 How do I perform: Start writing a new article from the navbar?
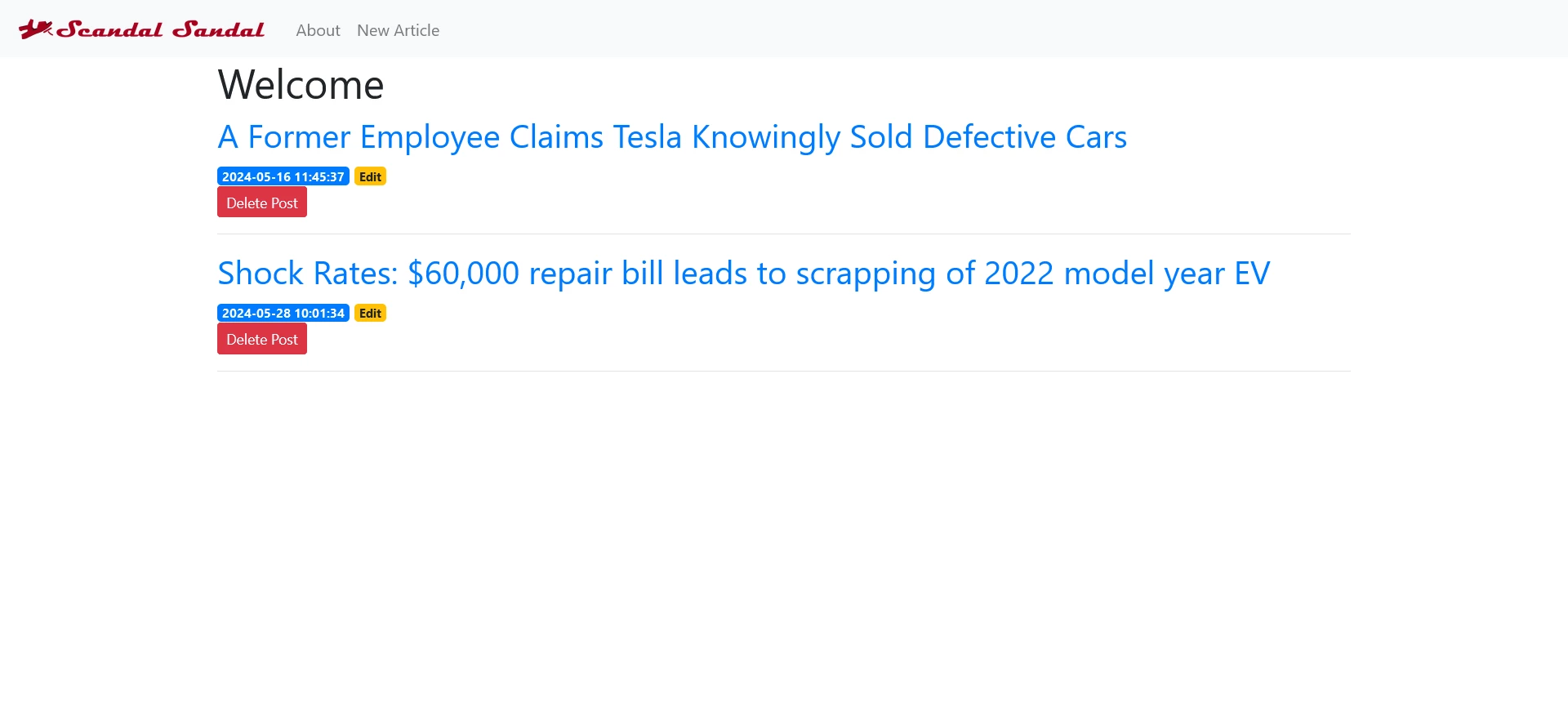tap(398, 30)
